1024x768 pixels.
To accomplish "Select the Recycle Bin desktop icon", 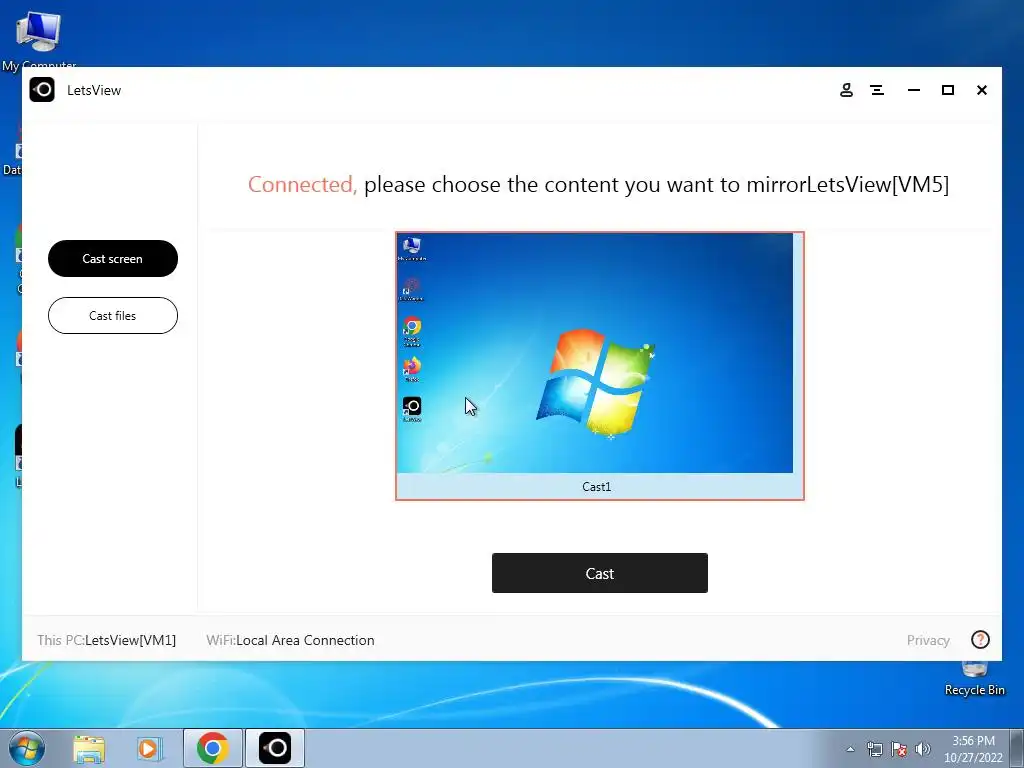I will pos(974,679).
